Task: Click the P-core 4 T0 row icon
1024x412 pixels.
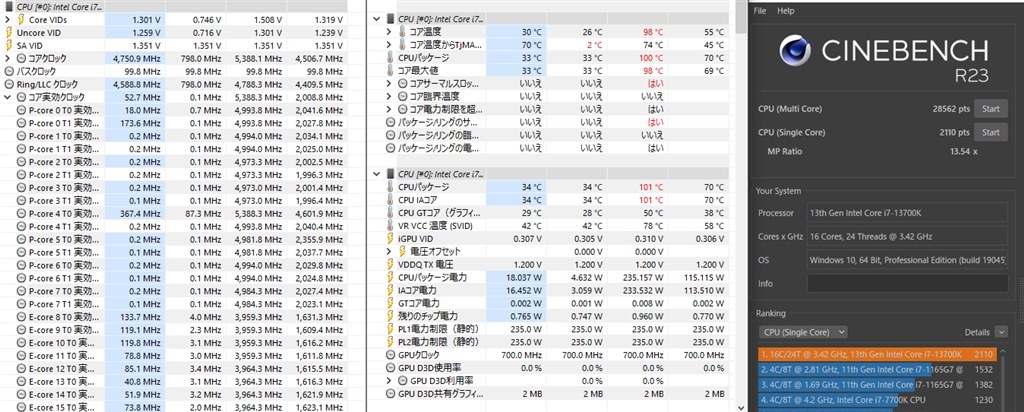Action: [x=21, y=214]
